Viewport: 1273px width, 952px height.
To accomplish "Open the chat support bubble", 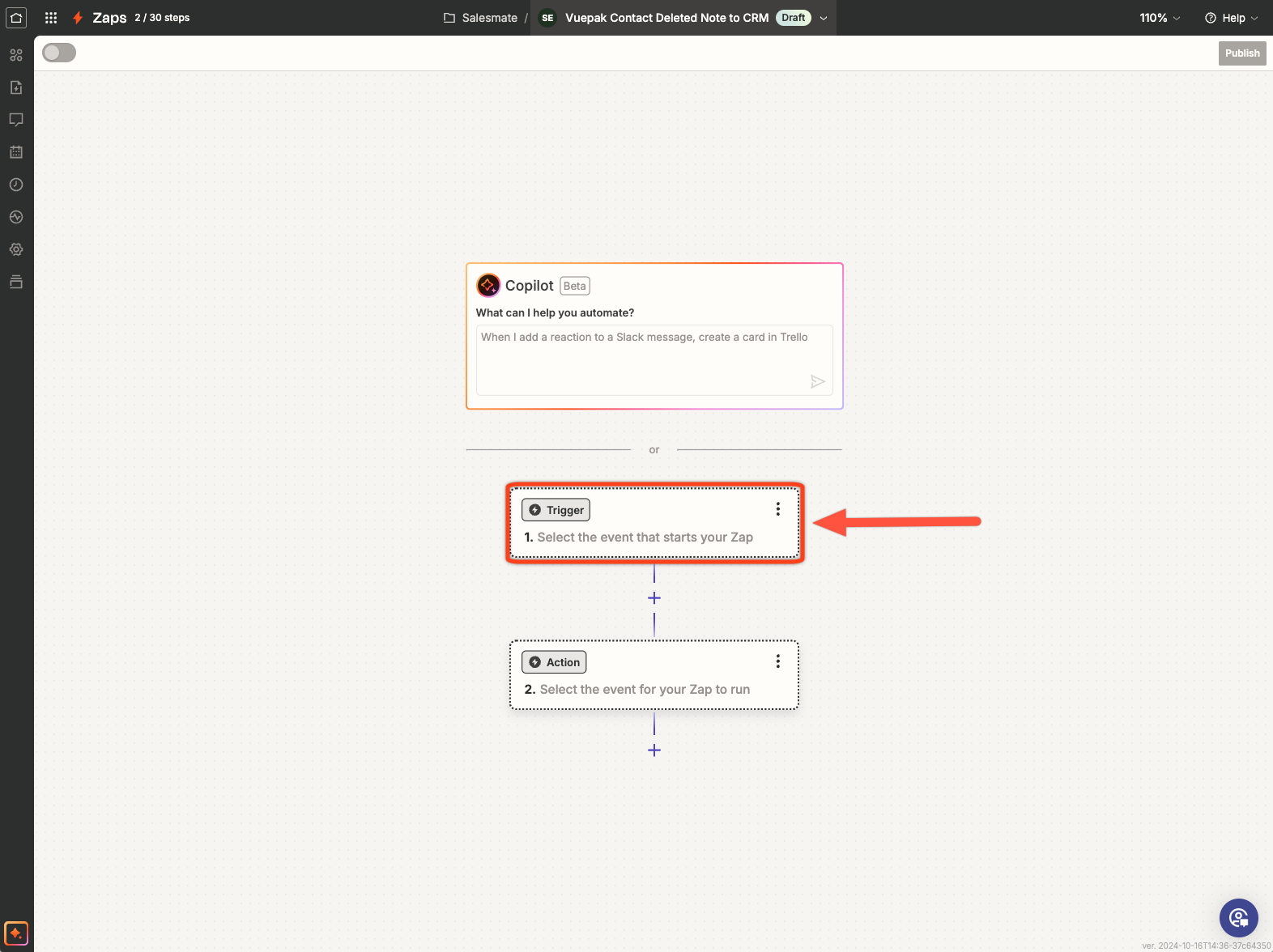I will [1238, 917].
